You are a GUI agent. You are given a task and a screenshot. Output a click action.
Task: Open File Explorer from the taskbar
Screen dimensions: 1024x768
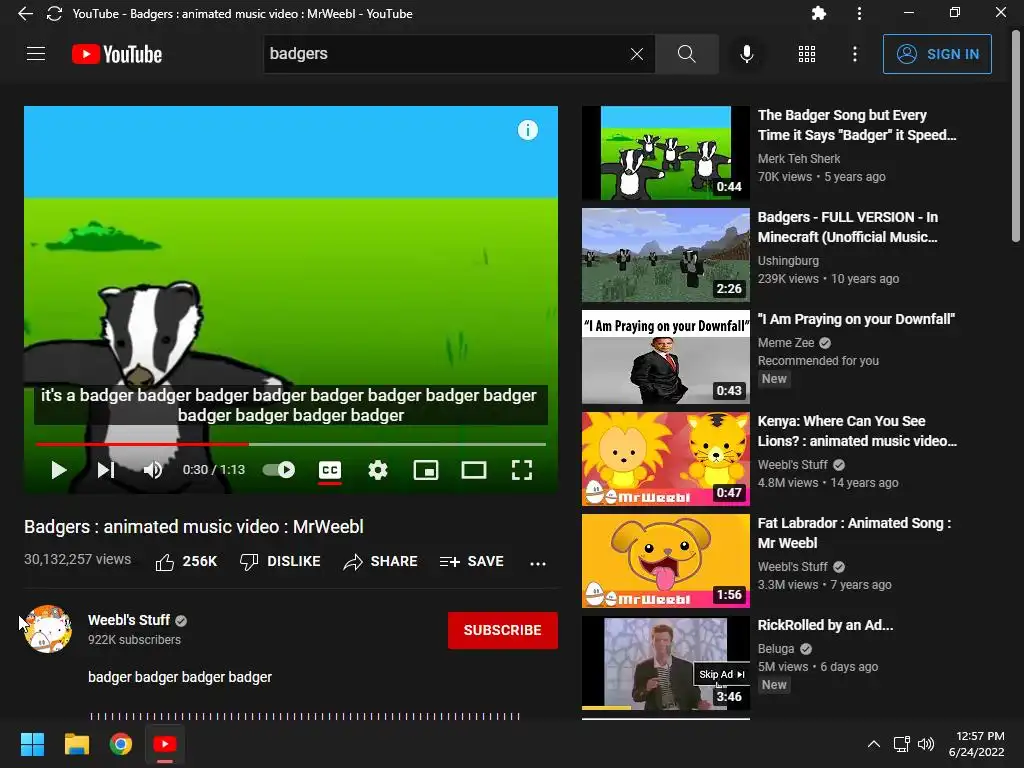76,744
